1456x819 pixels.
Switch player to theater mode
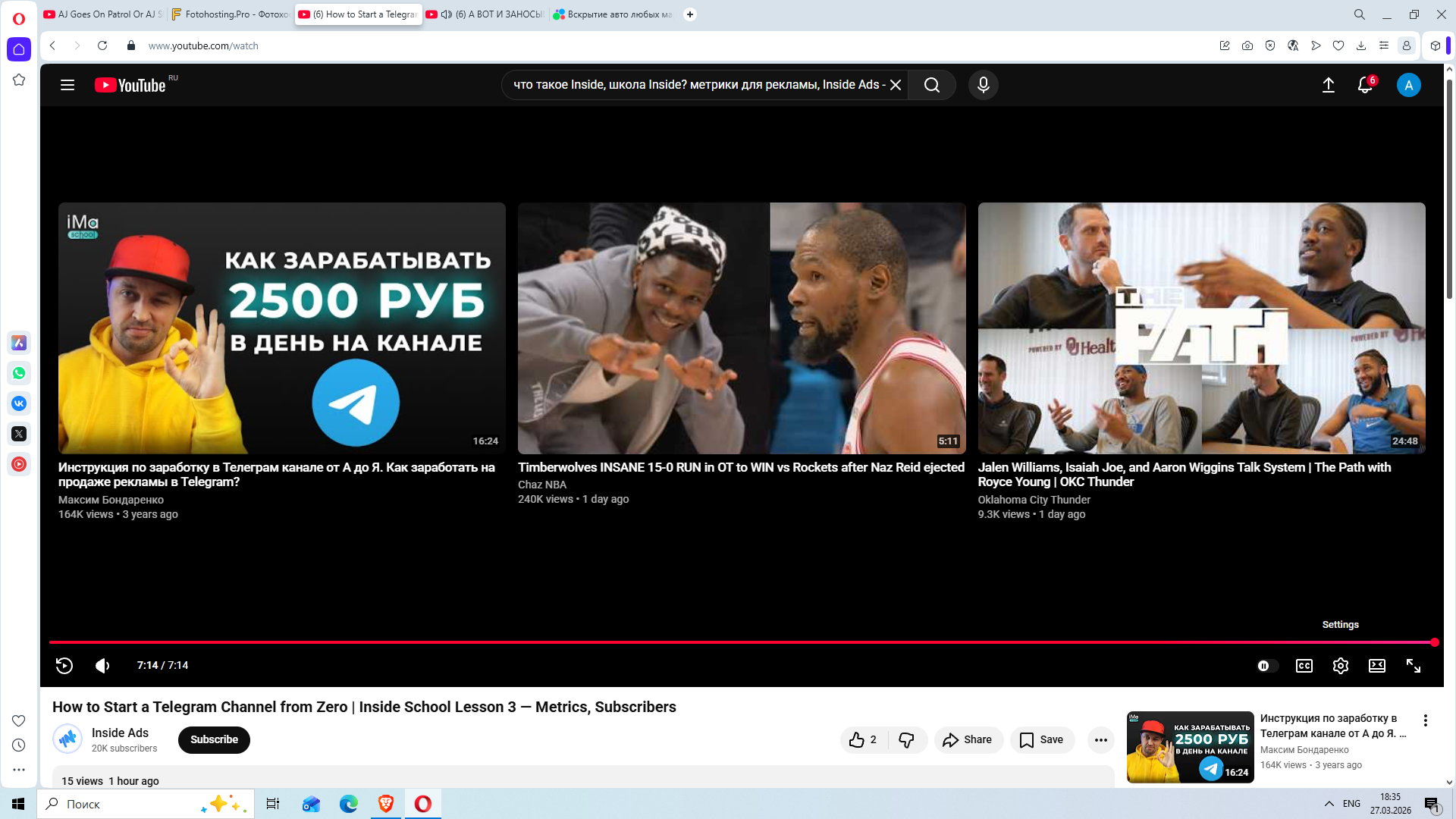[1376, 666]
